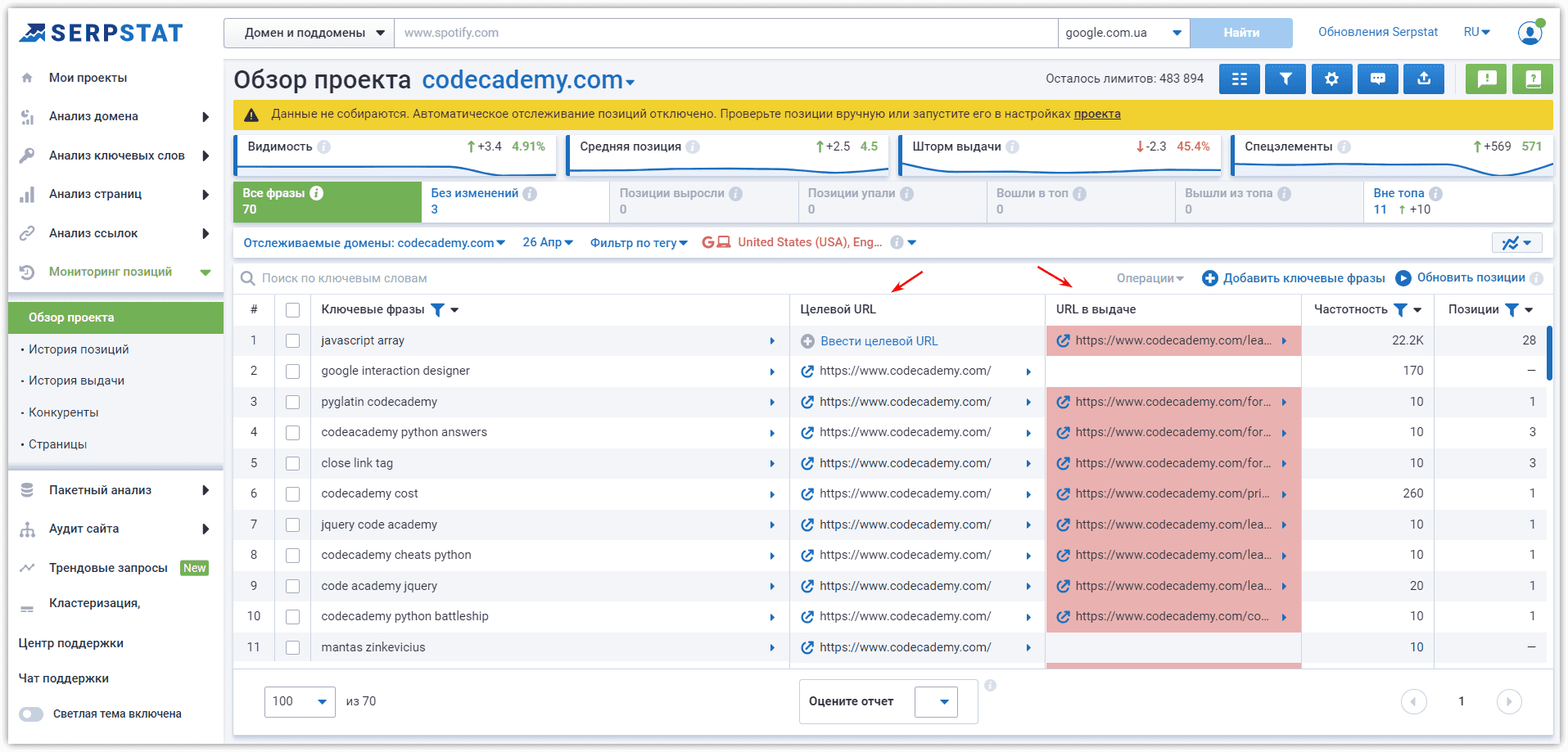The image size is (1568, 752).
Task: Check the box for codeacademy python answers
Action: coord(292,433)
